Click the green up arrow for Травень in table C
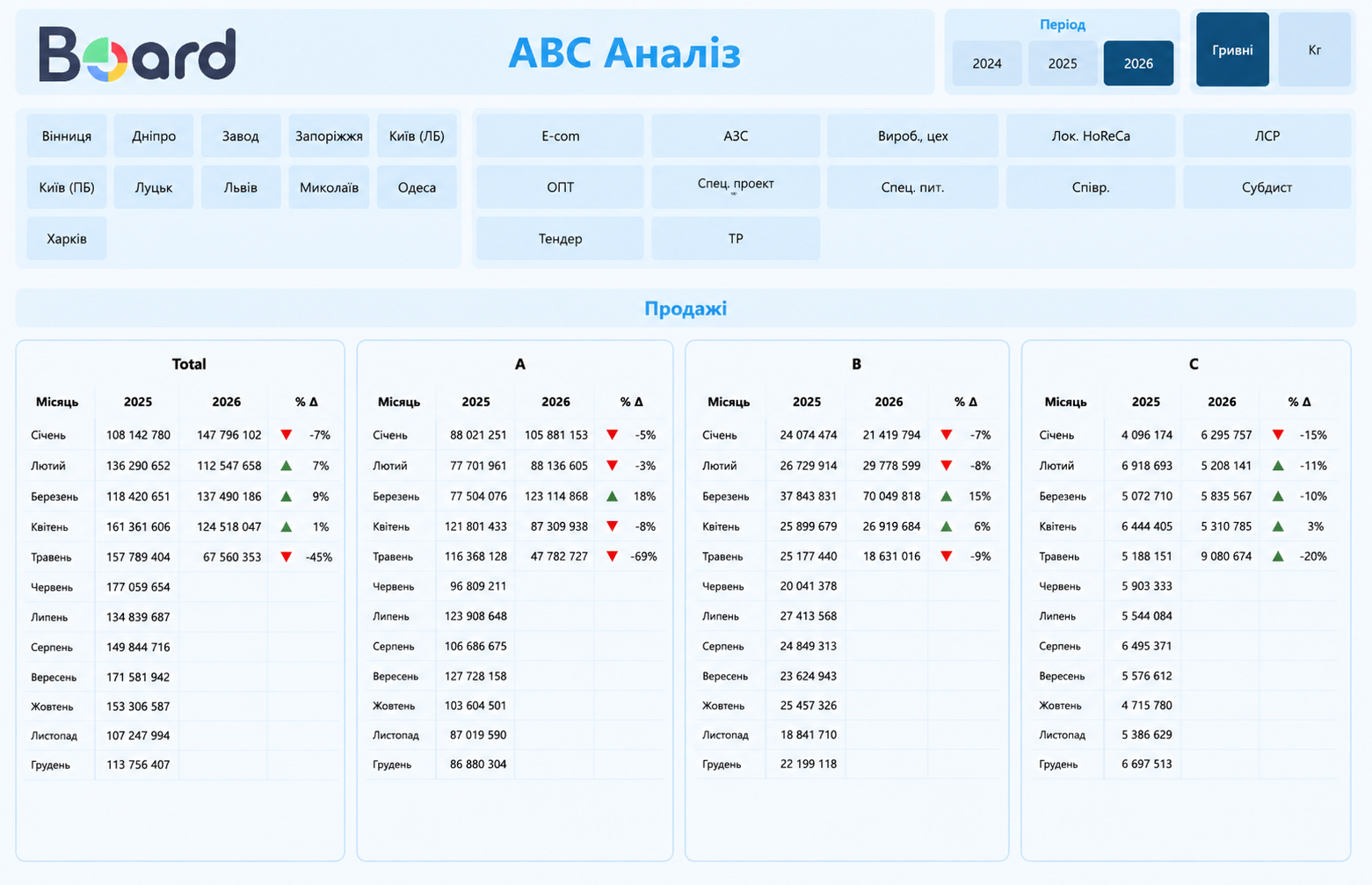 tap(1278, 556)
